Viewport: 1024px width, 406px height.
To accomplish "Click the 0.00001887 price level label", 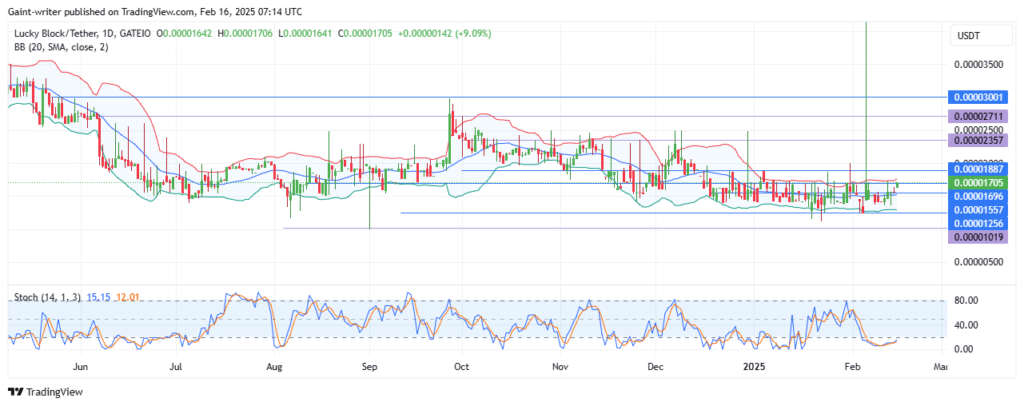I will [x=978, y=169].
